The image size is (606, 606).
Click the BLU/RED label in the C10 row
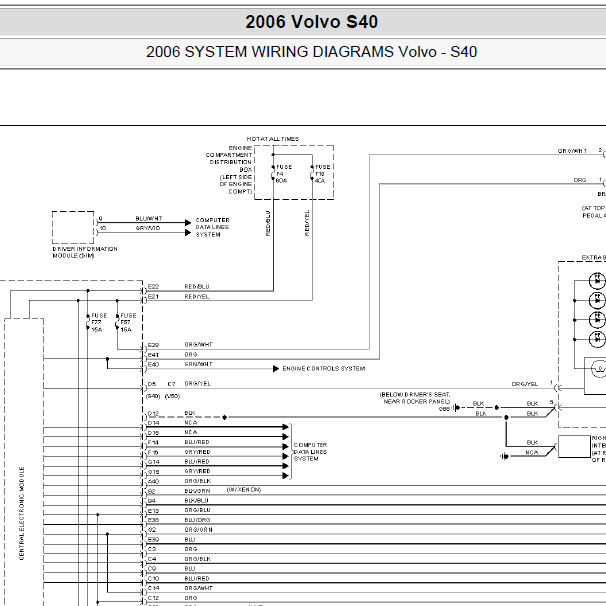pos(197,579)
